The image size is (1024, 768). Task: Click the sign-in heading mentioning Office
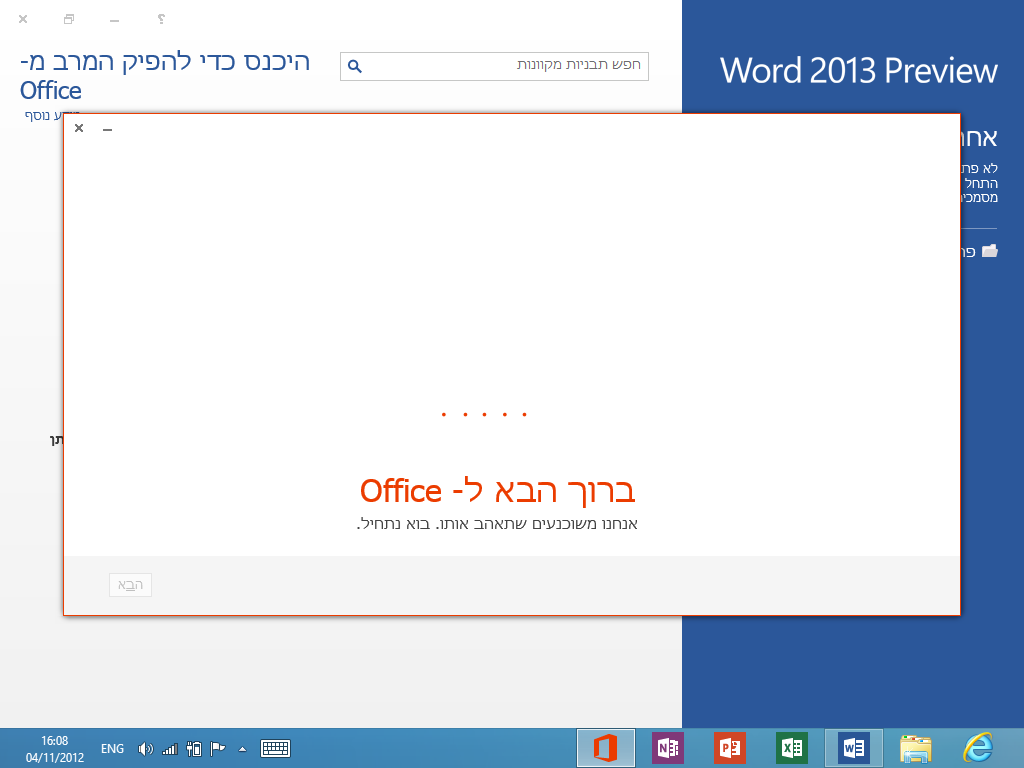coord(165,75)
